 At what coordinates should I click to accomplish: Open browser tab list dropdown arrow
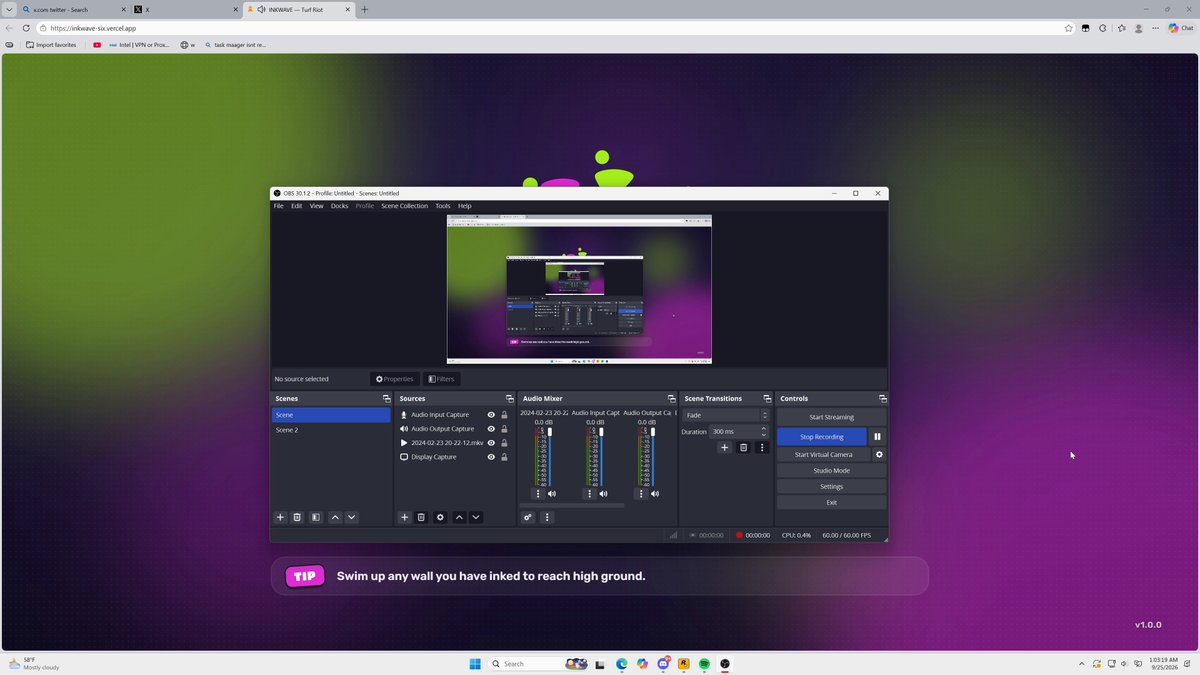(x=8, y=9)
